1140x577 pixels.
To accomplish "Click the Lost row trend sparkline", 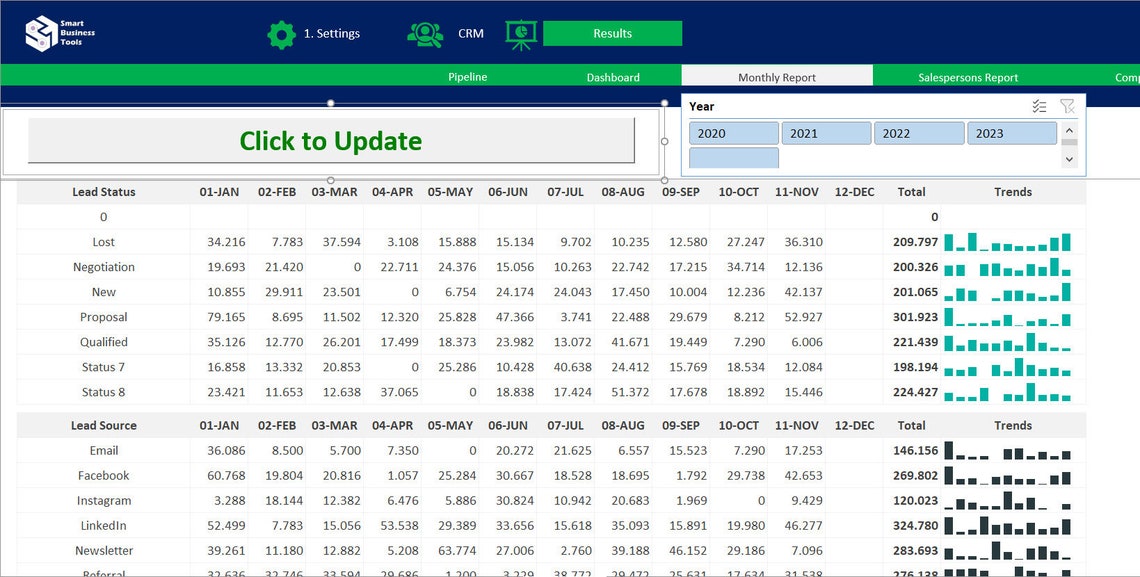I will click(1008, 242).
